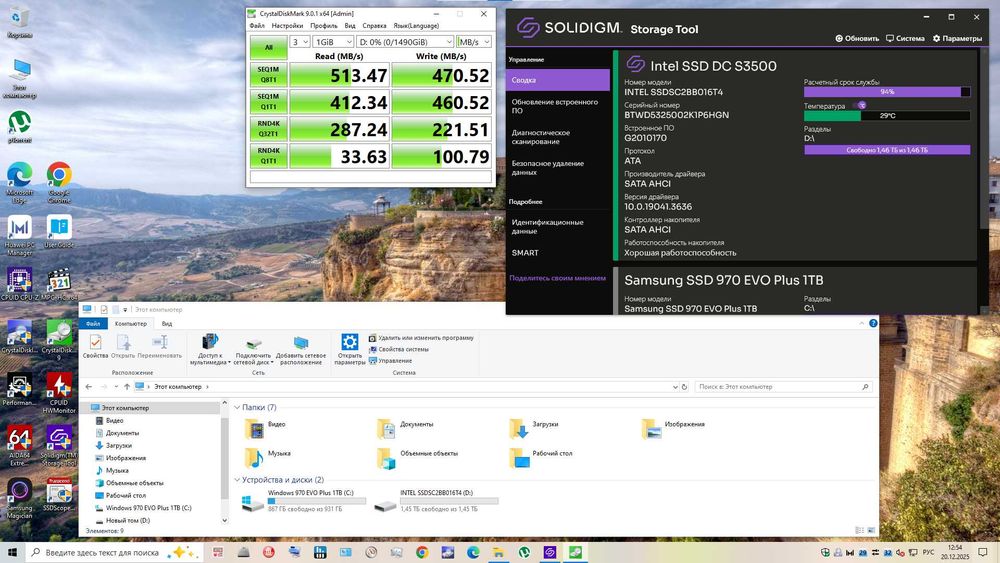This screenshot has height=563, width=1000.
Task: Open the Windows Start button
Action: click(x=12, y=552)
